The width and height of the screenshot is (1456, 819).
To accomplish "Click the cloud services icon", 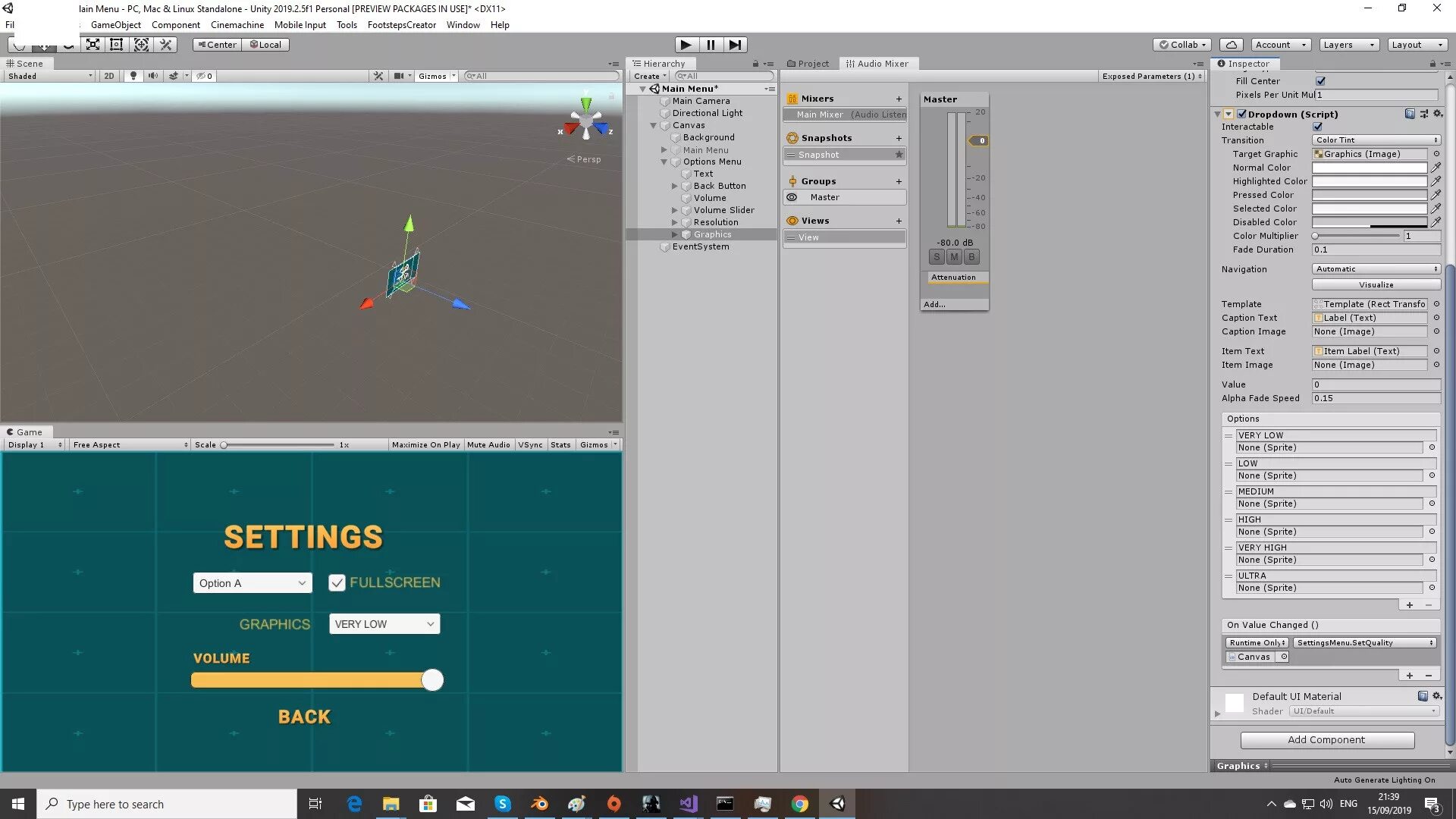I will point(1232,45).
